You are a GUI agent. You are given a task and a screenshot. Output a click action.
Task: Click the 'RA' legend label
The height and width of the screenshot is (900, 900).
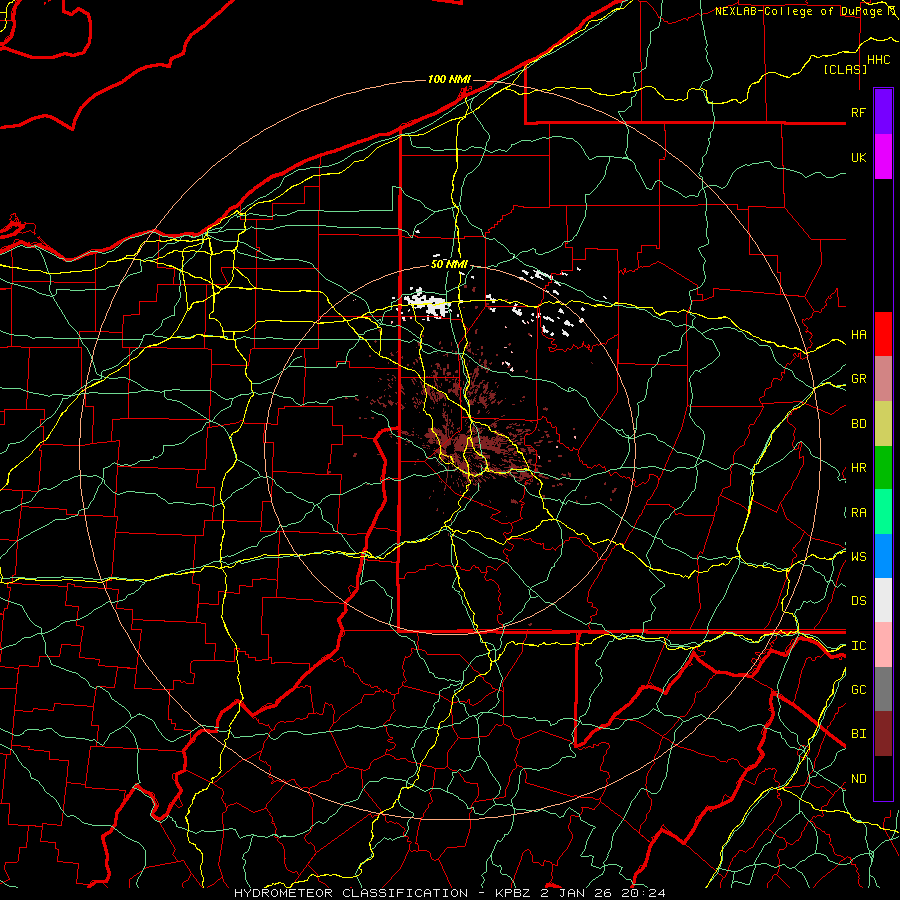pos(858,513)
